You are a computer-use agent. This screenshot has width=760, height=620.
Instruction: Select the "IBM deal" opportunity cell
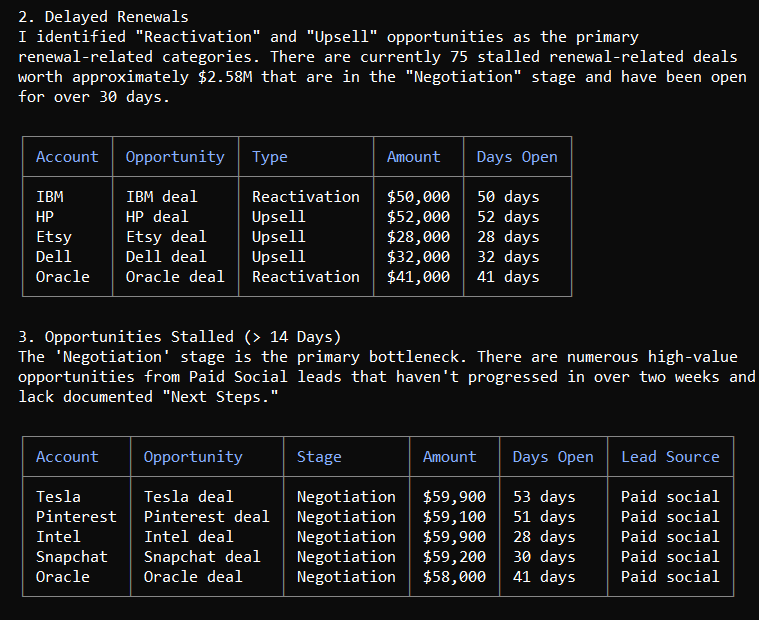161,197
